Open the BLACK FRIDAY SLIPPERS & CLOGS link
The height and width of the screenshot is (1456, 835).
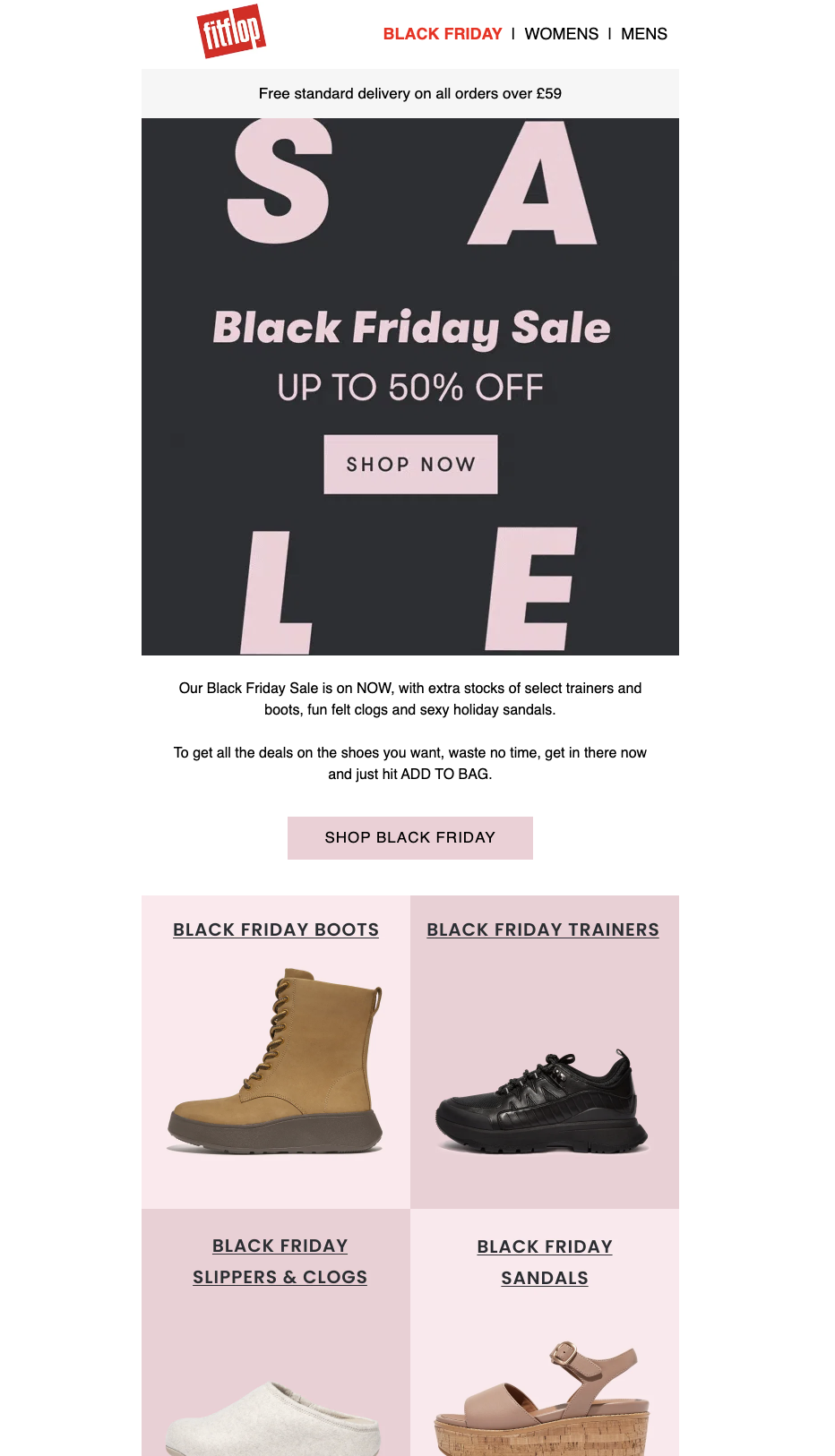[x=280, y=1262]
